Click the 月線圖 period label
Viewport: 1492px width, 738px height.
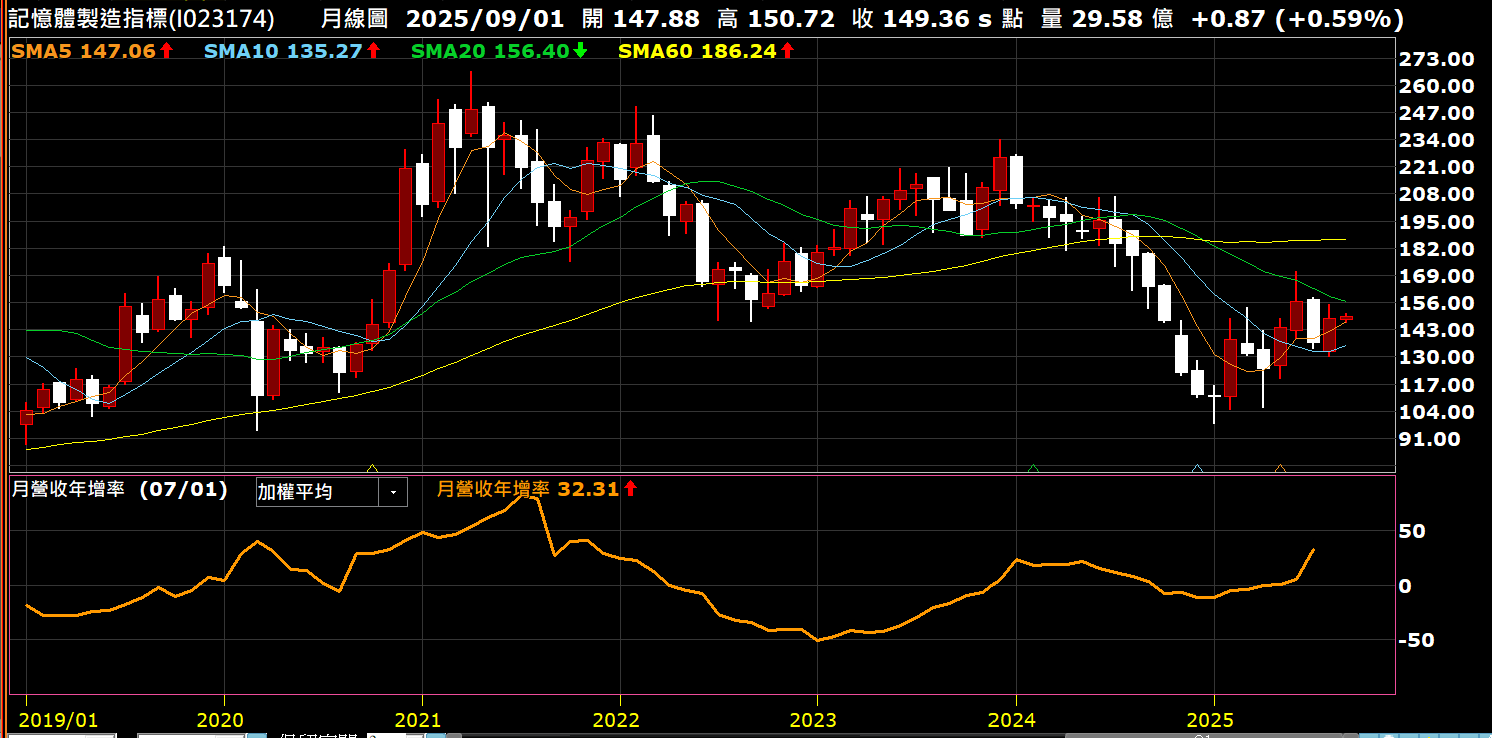point(357,18)
